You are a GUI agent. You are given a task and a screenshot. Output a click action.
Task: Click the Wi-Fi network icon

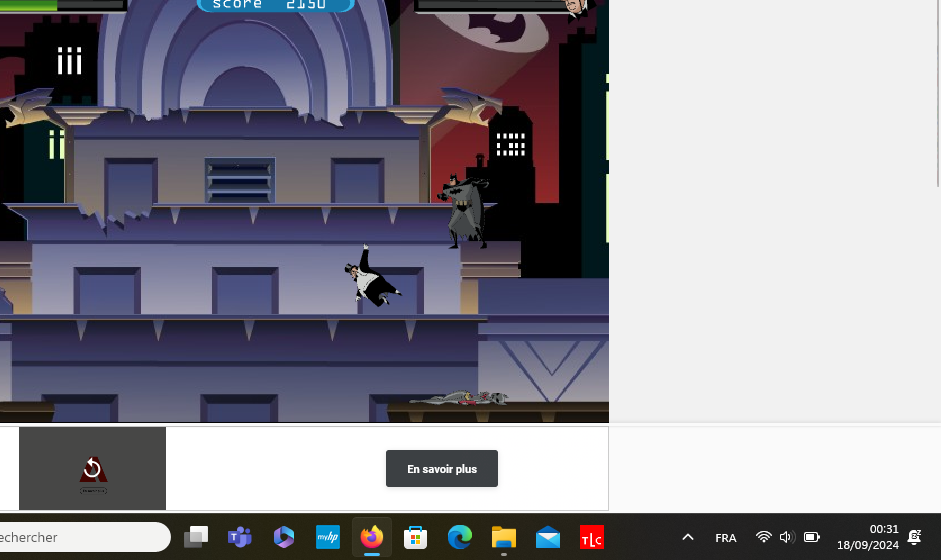point(763,537)
